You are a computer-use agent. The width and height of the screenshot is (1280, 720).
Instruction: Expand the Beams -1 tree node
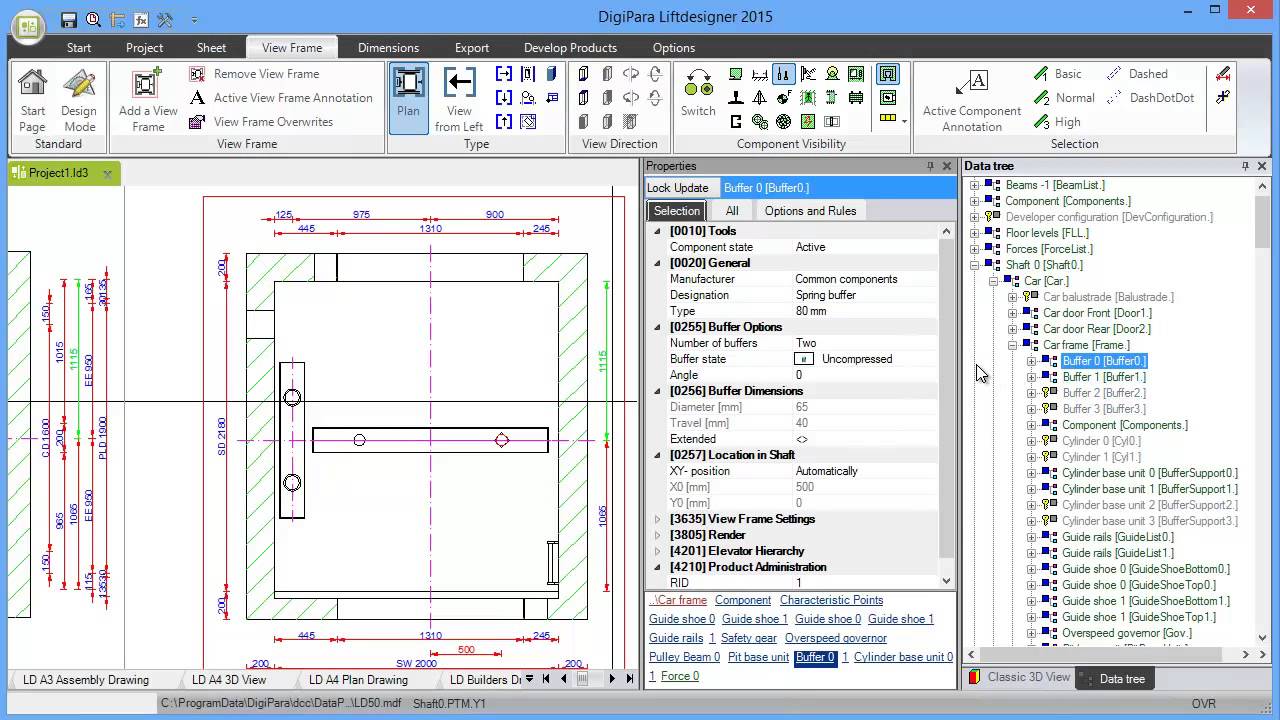click(975, 185)
